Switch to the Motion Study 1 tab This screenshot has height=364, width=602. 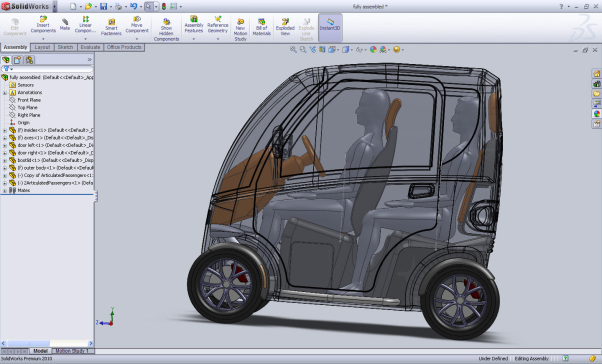click(x=72, y=351)
